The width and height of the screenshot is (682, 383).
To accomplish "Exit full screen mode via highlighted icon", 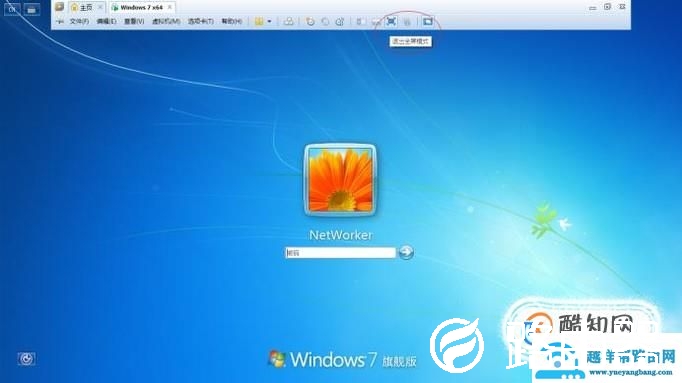I will [391, 21].
